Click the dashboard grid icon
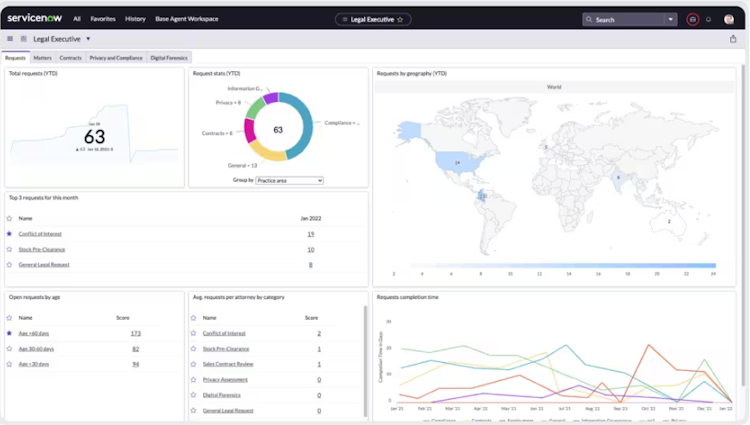The width and height of the screenshot is (750, 425). click(23, 39)
